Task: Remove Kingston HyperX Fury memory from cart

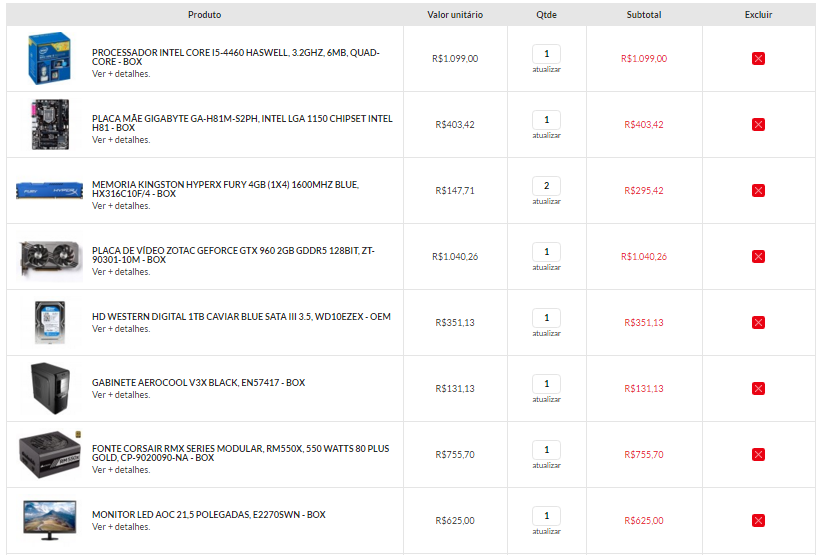Action: coord(758,190)
